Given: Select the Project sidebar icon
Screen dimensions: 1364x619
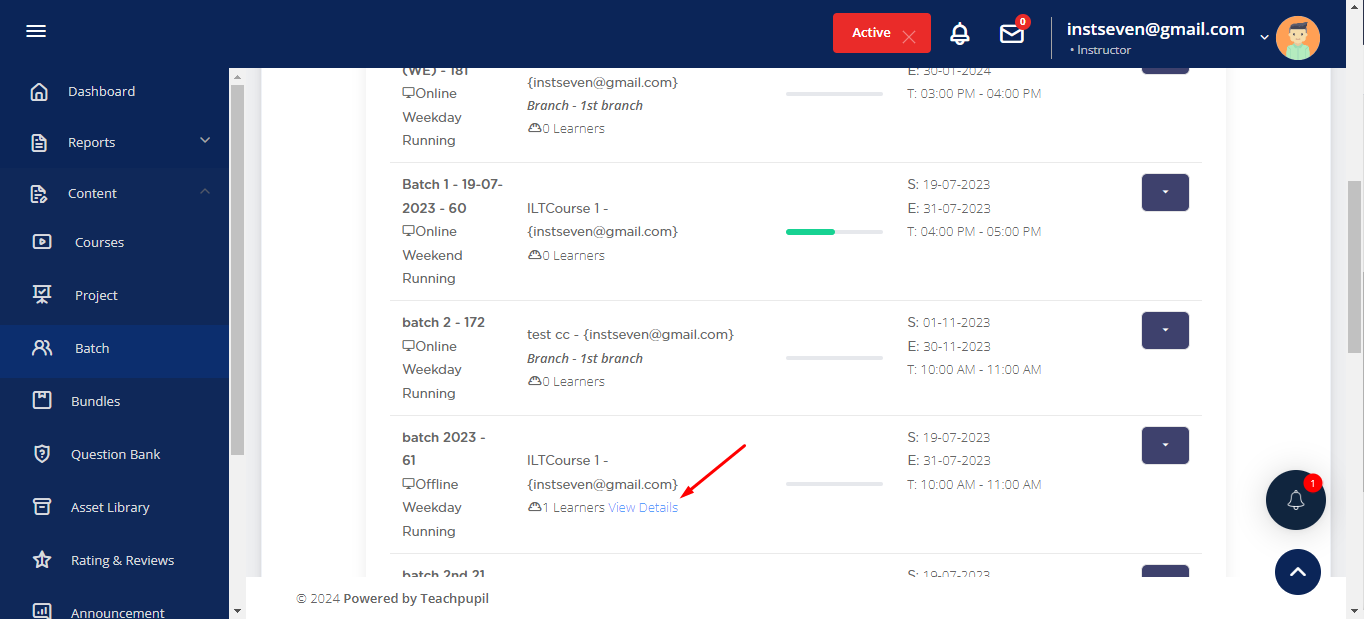Looking at the screenshot, I should pos(42,295).
